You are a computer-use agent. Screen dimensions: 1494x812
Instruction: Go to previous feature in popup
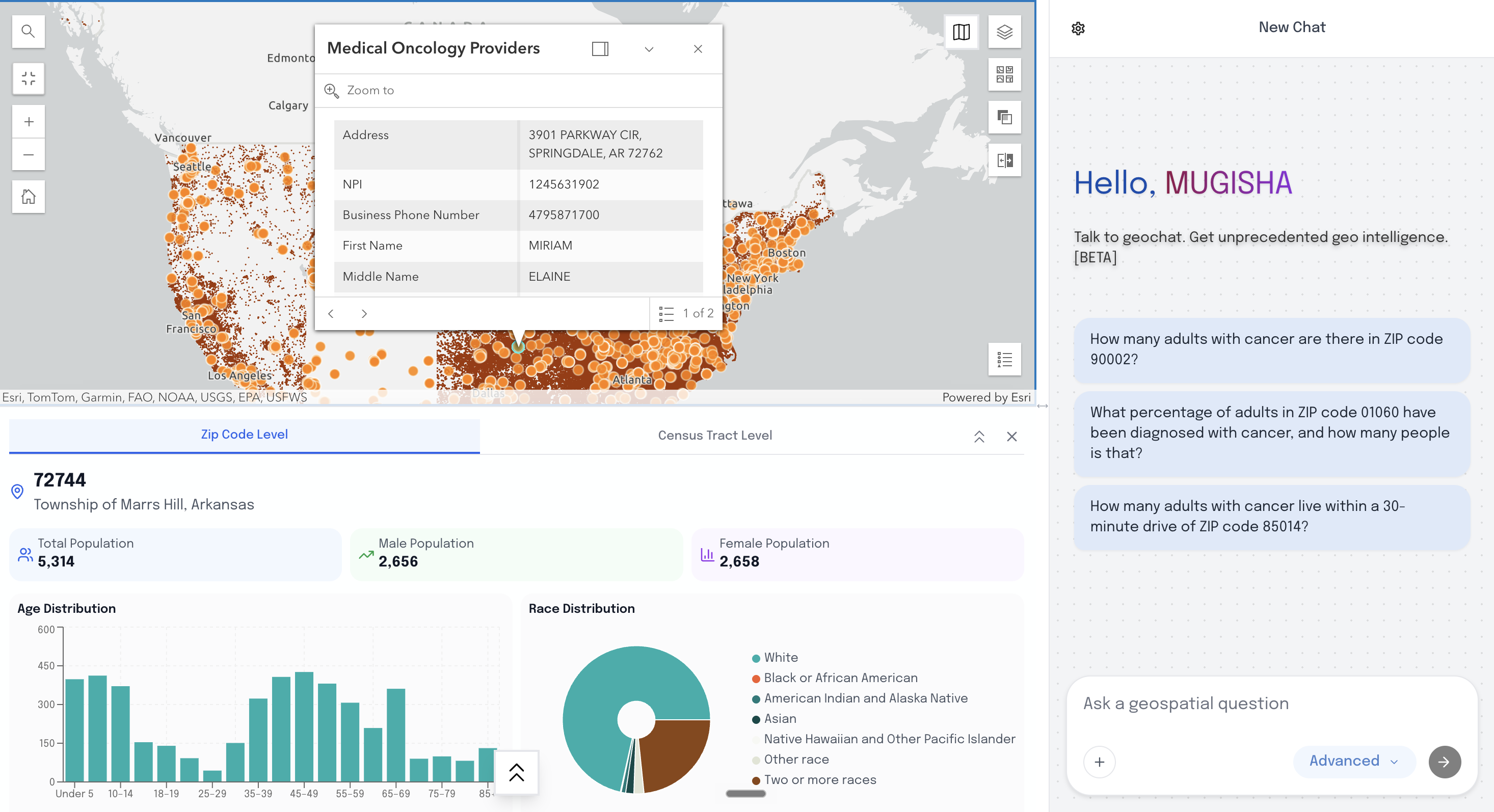point(331,314)
